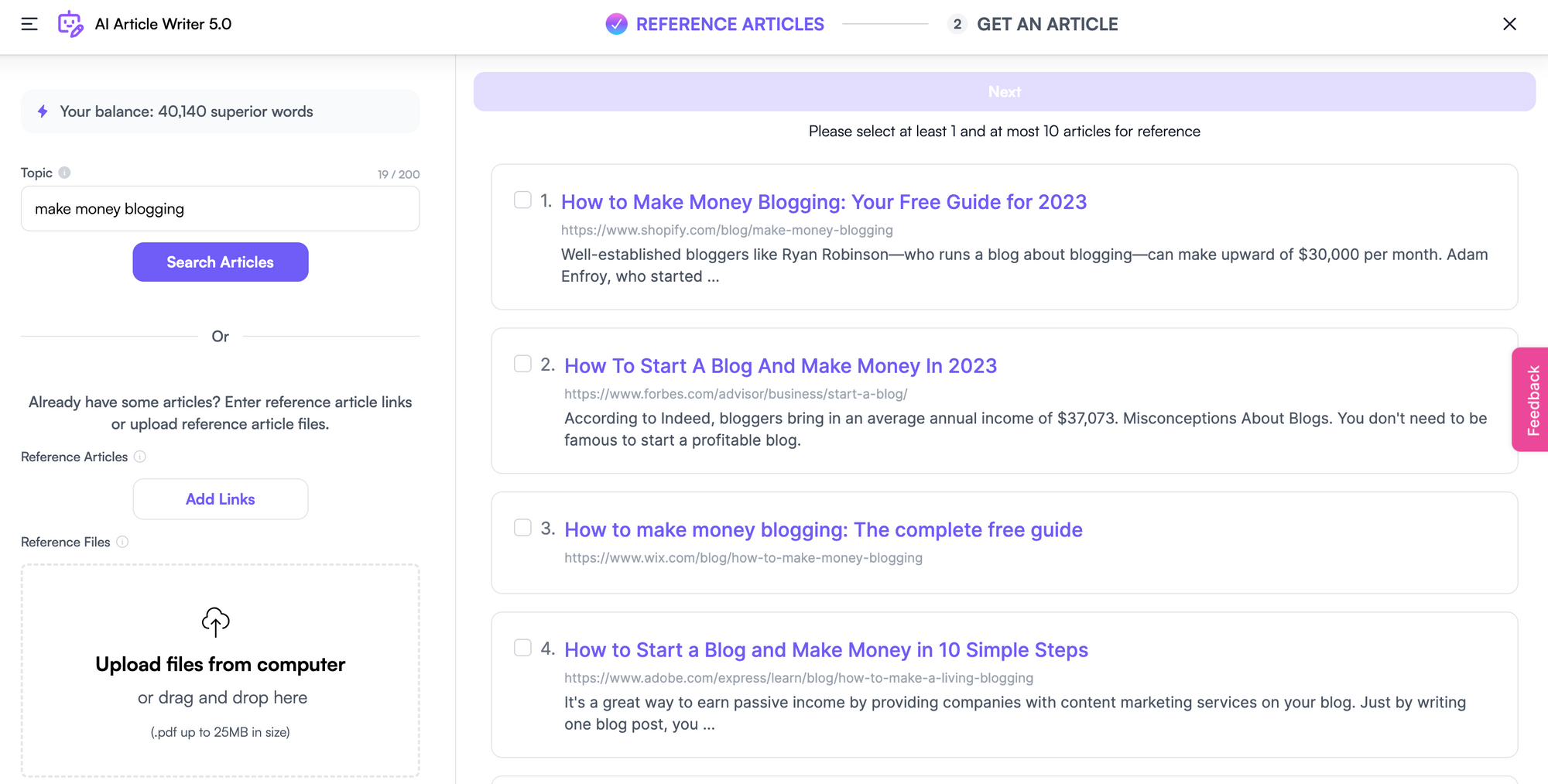
Task: Switch to the GET AN ARTICLE step
Action: pyautogui.click(x=1047, y=24)
